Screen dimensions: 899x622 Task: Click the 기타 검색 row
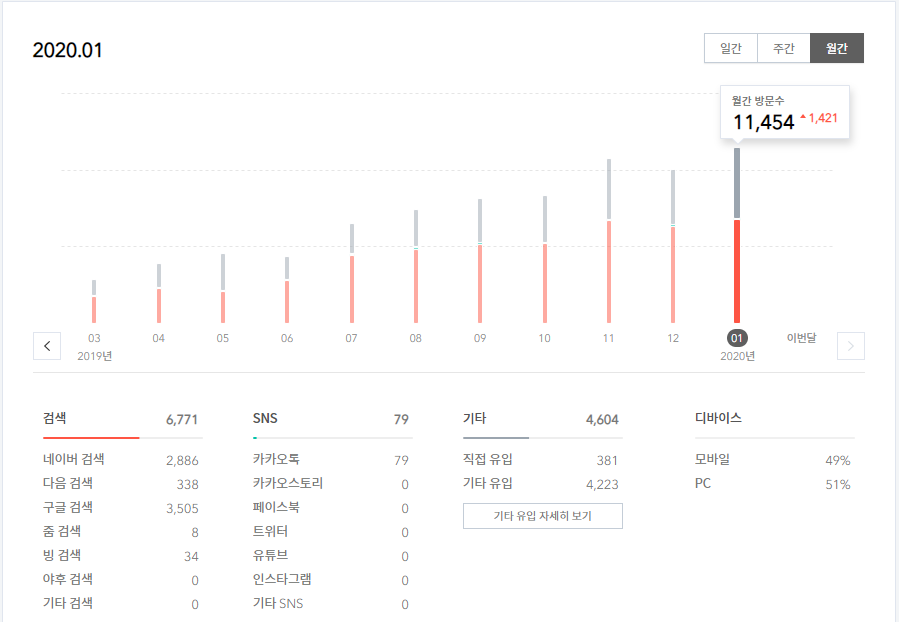tap(120, 604)
